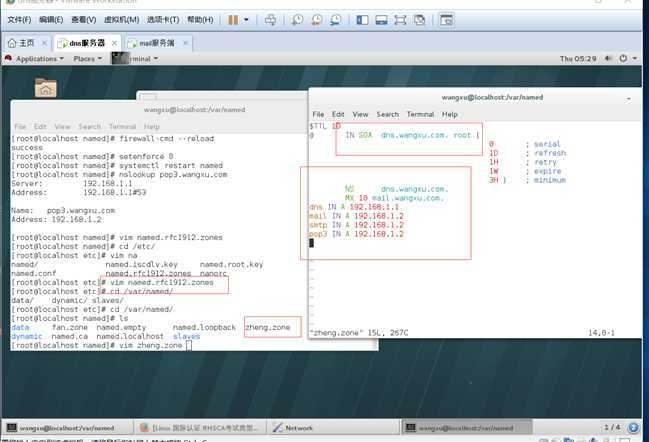Click the "MX 10 mail.wangxu.com." record line
This screenshot has height=442, width=649.
394,198
